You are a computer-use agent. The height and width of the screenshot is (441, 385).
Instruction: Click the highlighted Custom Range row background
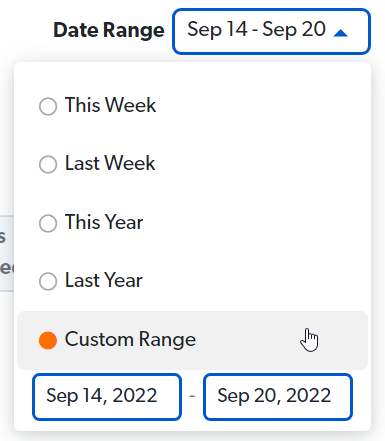[192, 340]
